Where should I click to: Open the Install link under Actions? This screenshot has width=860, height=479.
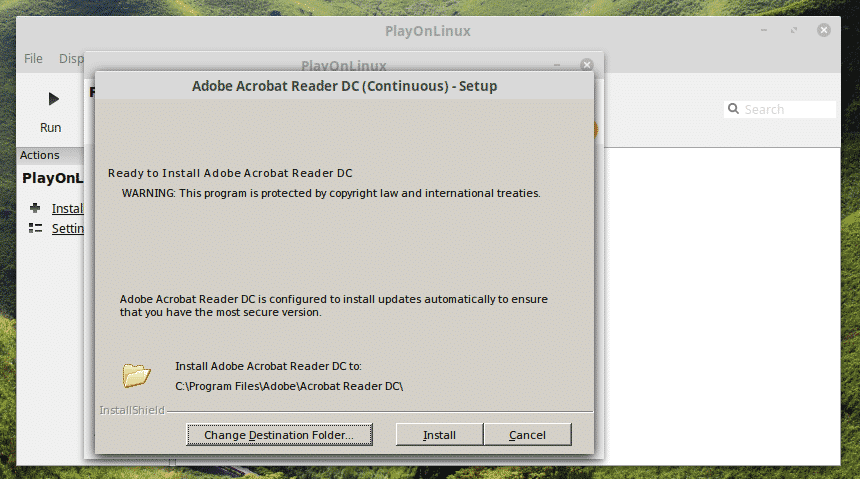67,209
